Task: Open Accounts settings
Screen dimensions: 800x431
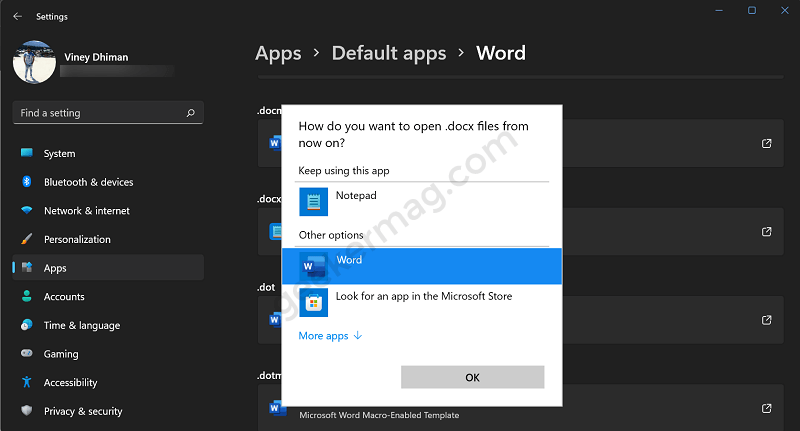Action: point(108,296)
